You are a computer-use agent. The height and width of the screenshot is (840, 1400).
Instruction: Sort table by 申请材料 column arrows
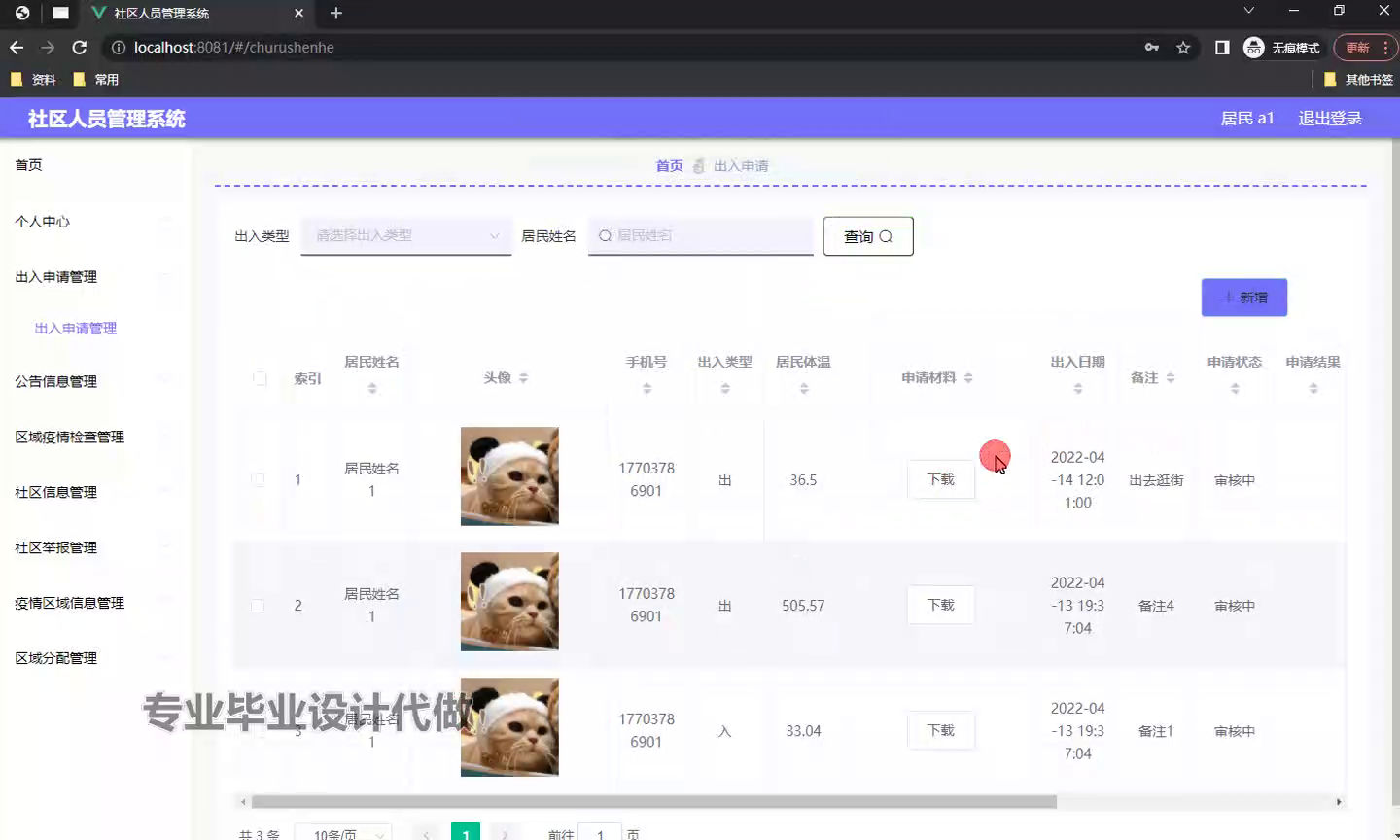(x=968, y=377)
